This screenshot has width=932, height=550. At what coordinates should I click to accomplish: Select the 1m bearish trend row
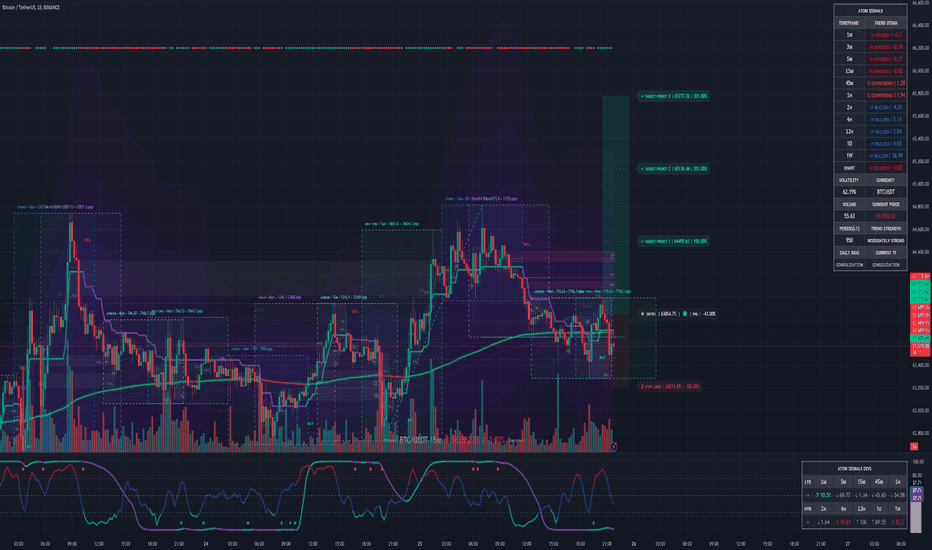870,35
